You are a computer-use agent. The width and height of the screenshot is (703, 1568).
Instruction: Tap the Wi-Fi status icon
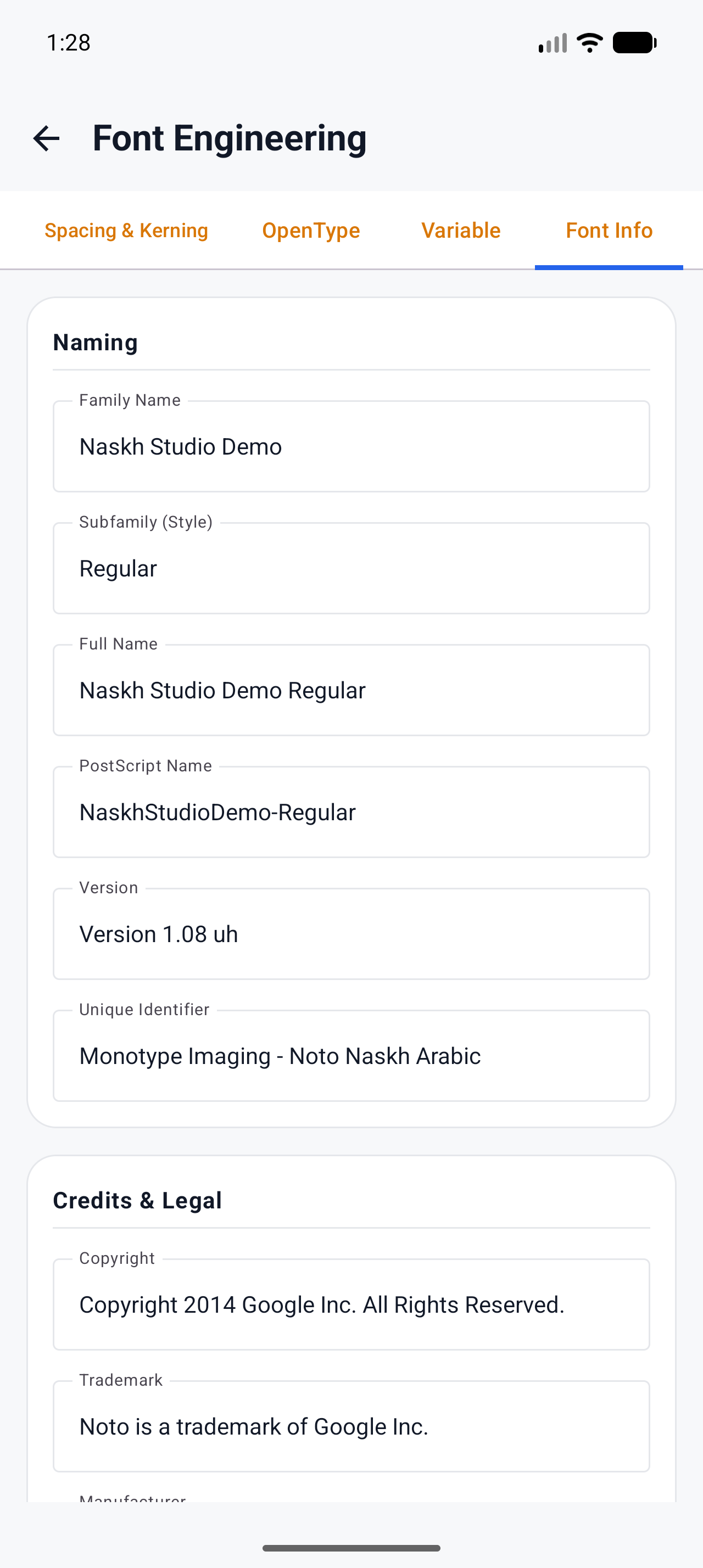pyautogui.click(x=589, y=43)
